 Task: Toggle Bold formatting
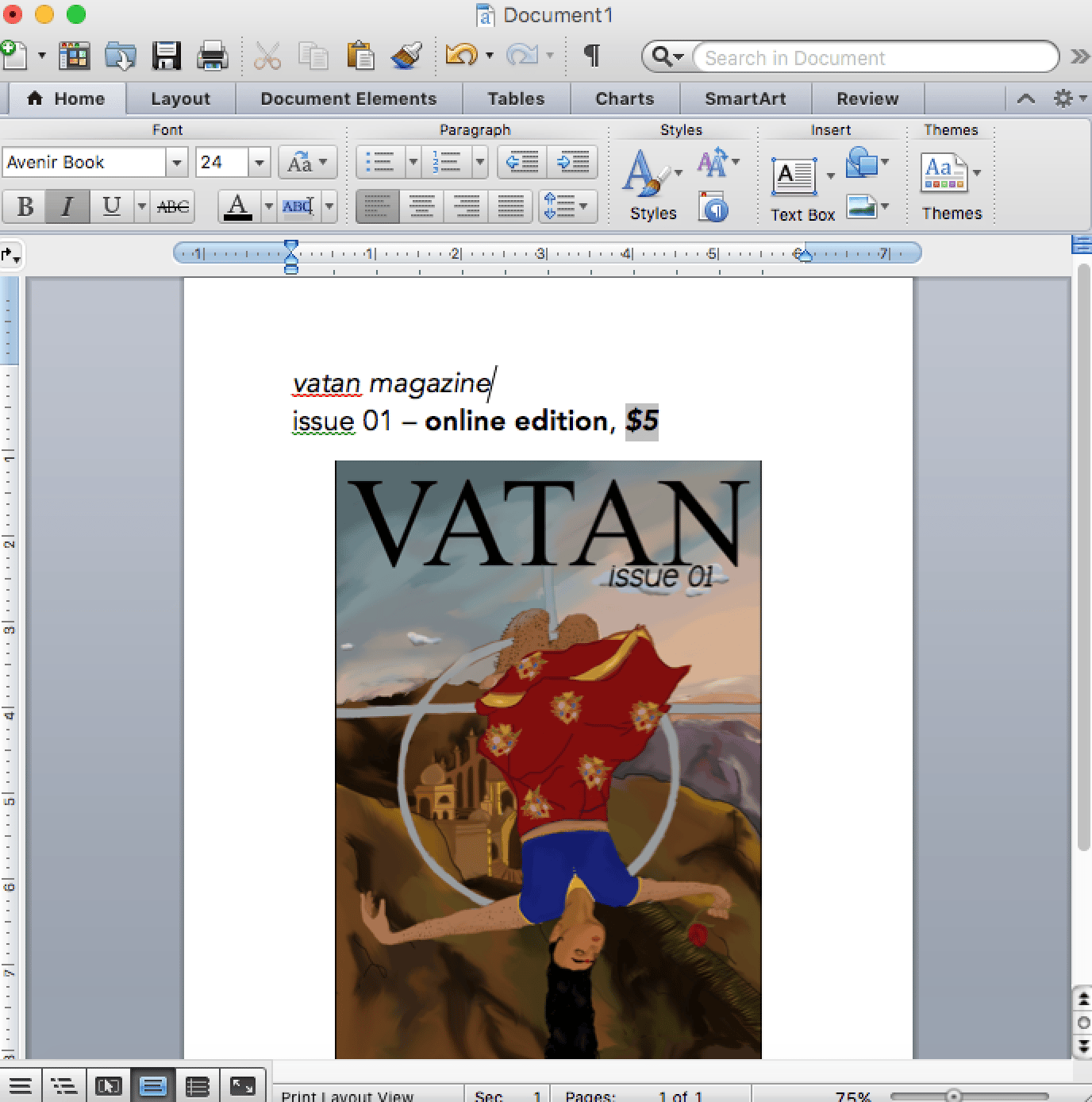(x=25, y=206)
